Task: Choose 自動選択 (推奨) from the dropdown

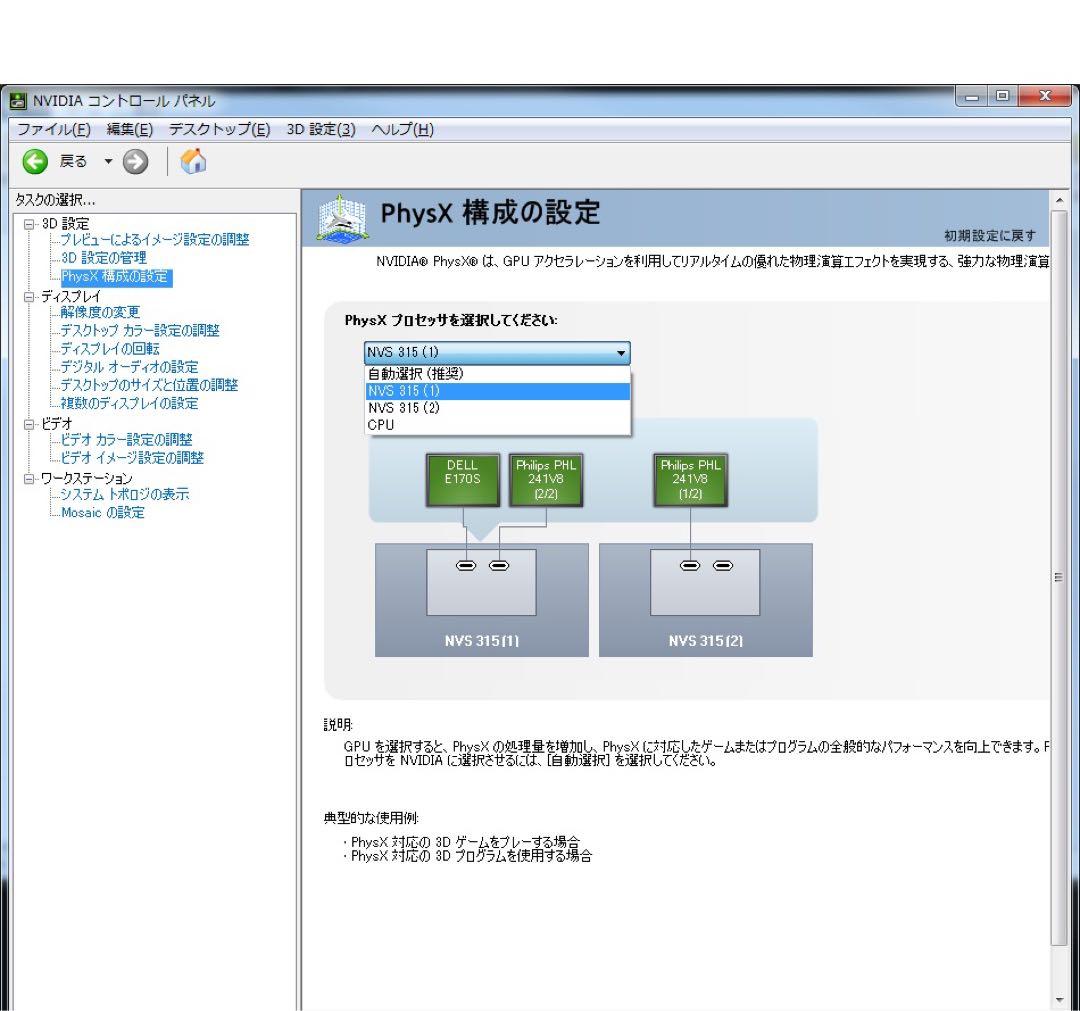Action: click(x=497, y=374)
